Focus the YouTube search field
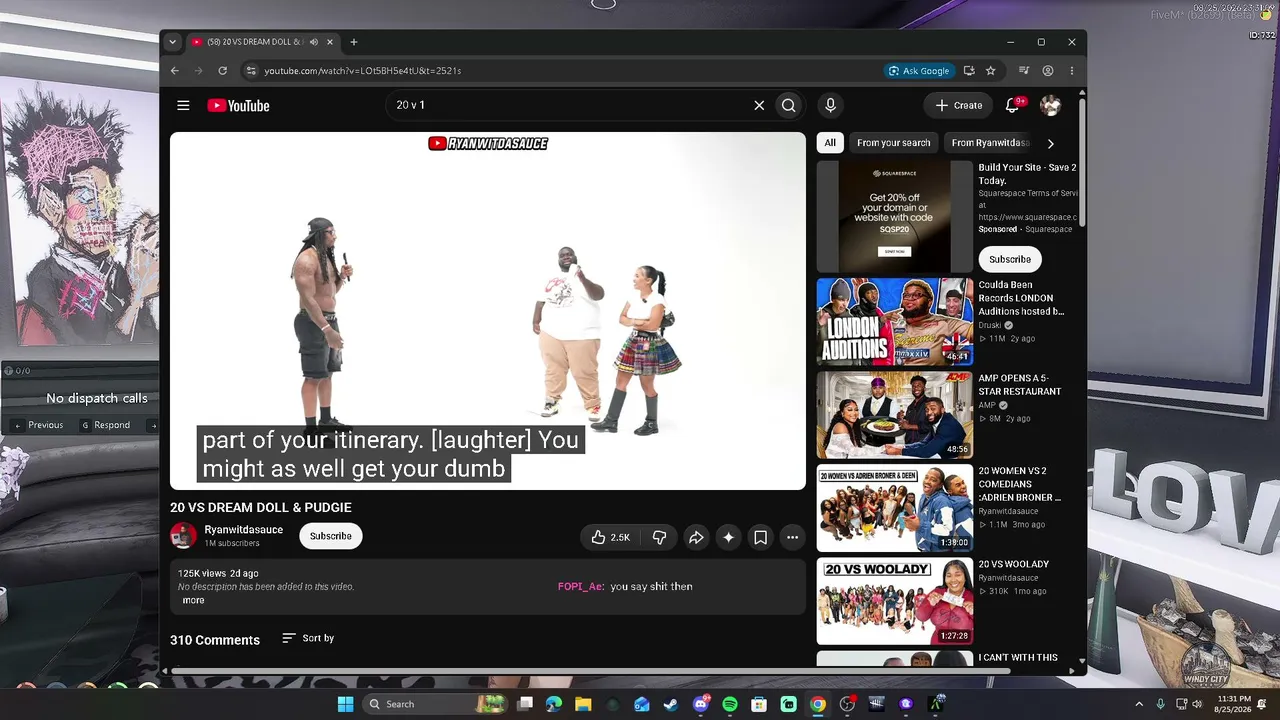 click(x=570, y=105)
